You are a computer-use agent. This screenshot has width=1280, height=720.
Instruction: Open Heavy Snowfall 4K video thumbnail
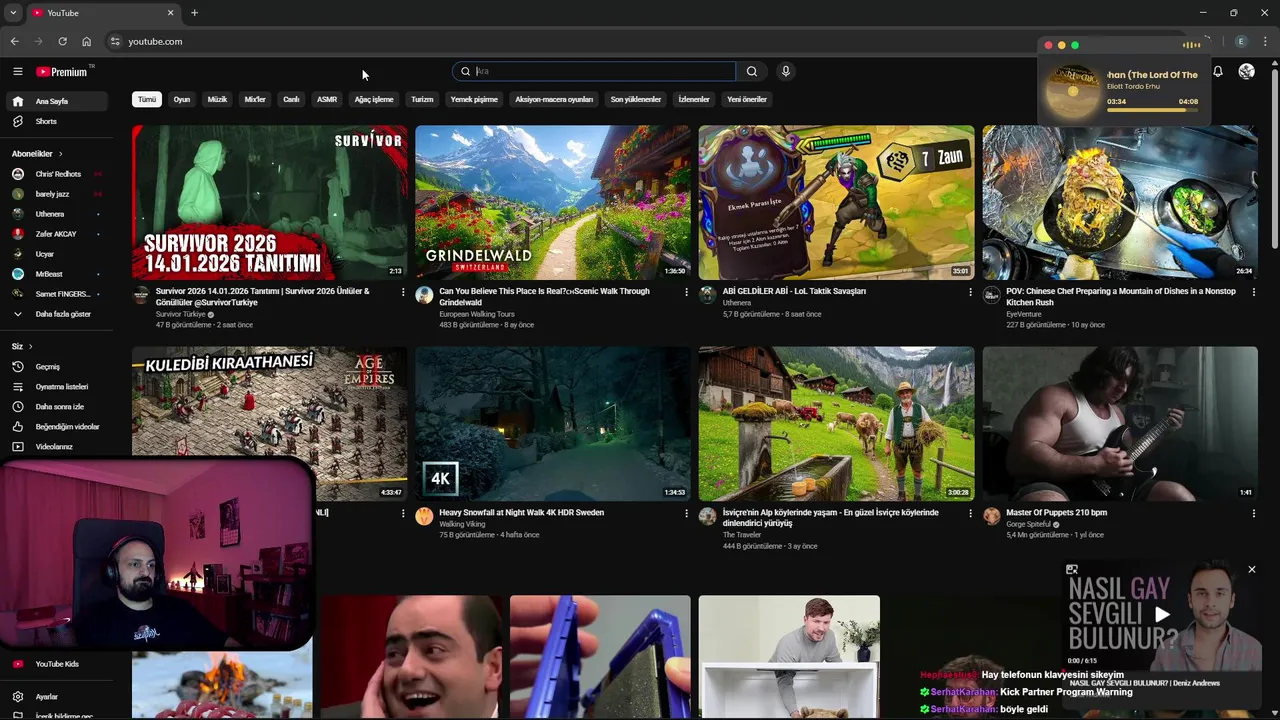[x=553, y=423]
